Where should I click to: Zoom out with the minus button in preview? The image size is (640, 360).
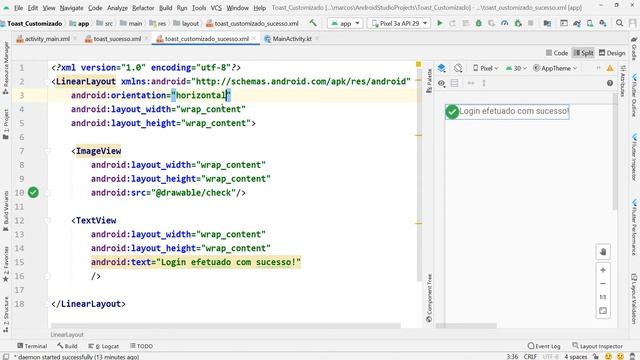603,284
